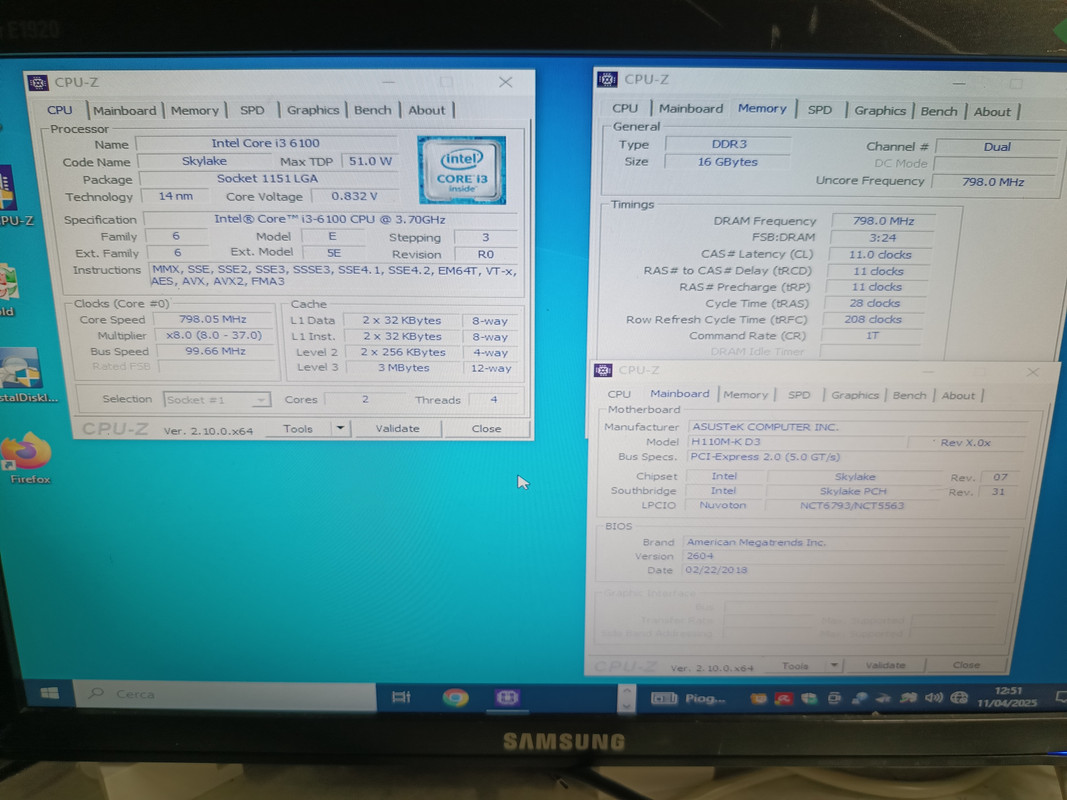Open the notification center icon
This screenshot has height=800, width=1067.
1060,697
